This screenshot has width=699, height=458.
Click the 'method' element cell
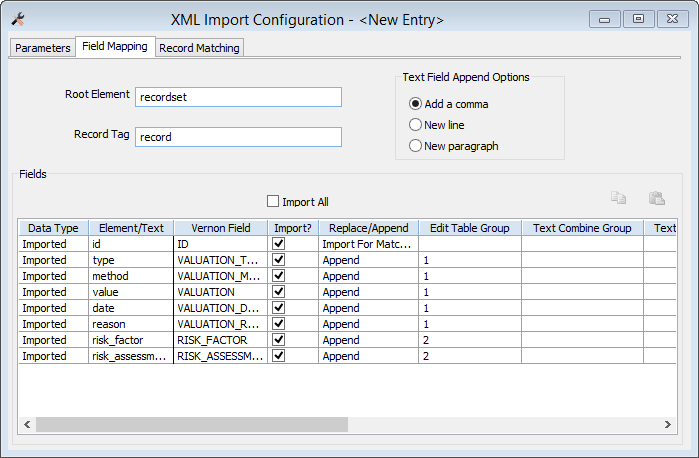131,276
